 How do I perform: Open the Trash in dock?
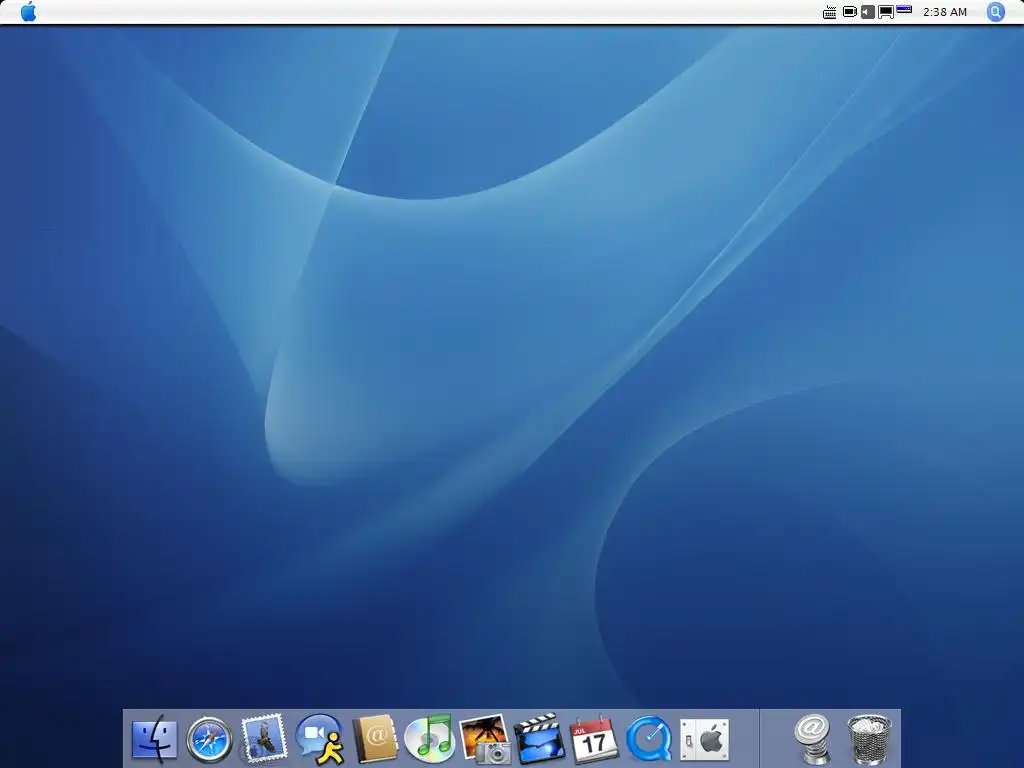869,739
